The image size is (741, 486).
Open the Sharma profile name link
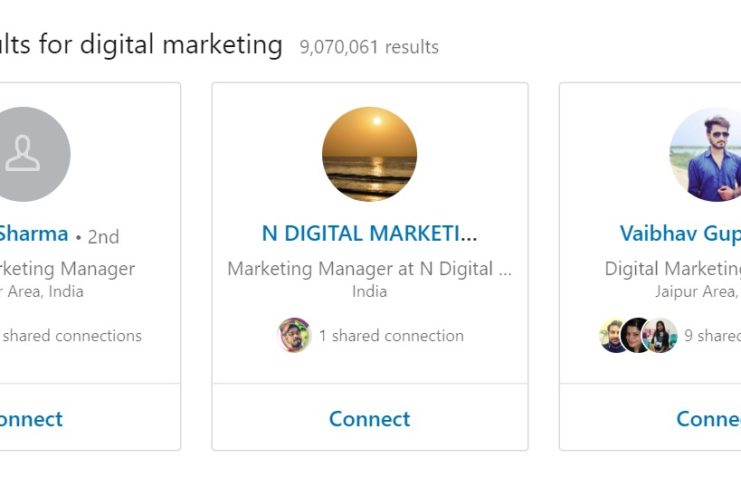(32, 234)
